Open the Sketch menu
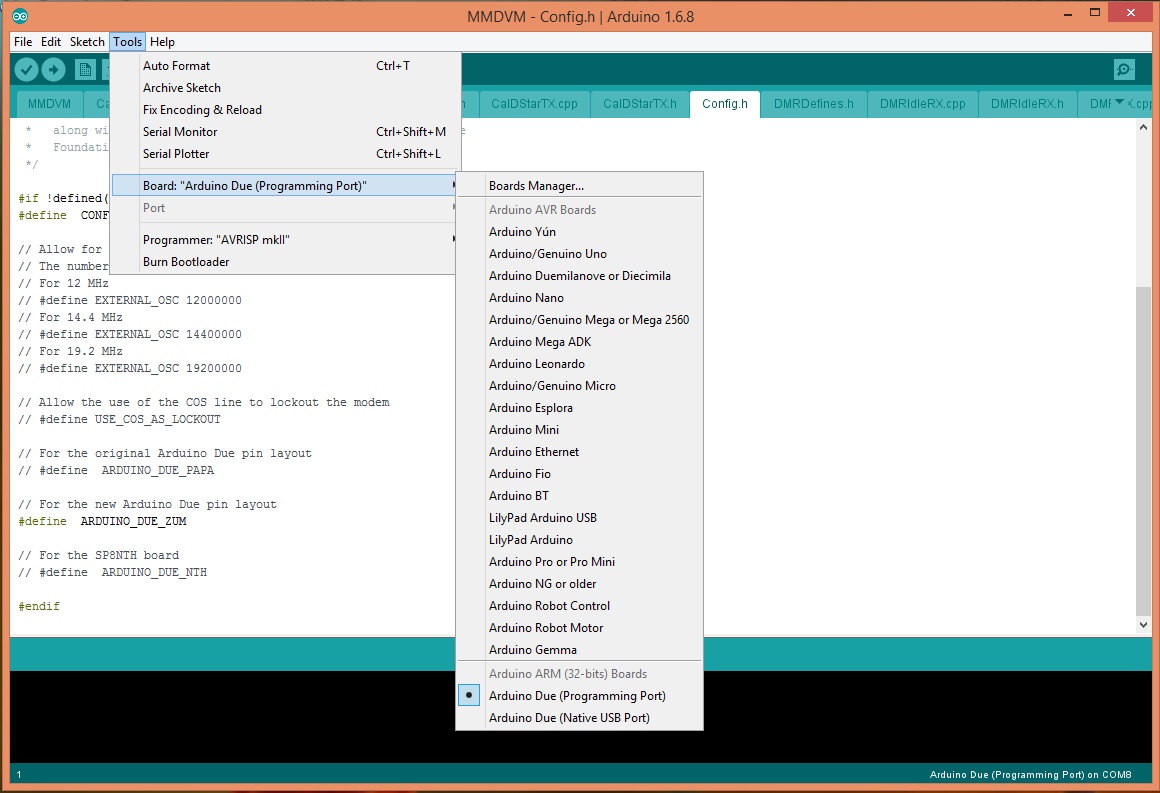Image resolution: width=1160 pixels, height=793 pixels. point(87,41)
